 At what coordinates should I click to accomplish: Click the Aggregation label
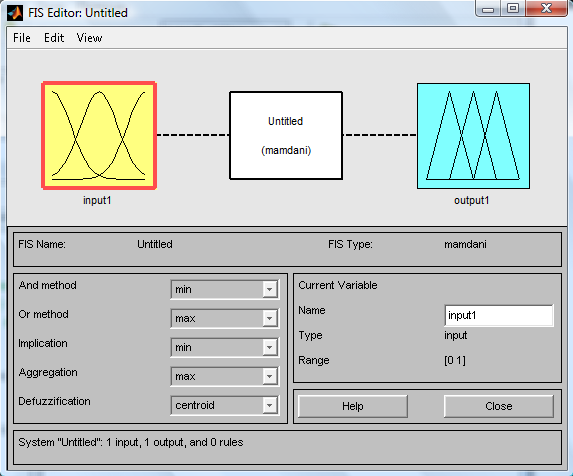tap(48, 372)
